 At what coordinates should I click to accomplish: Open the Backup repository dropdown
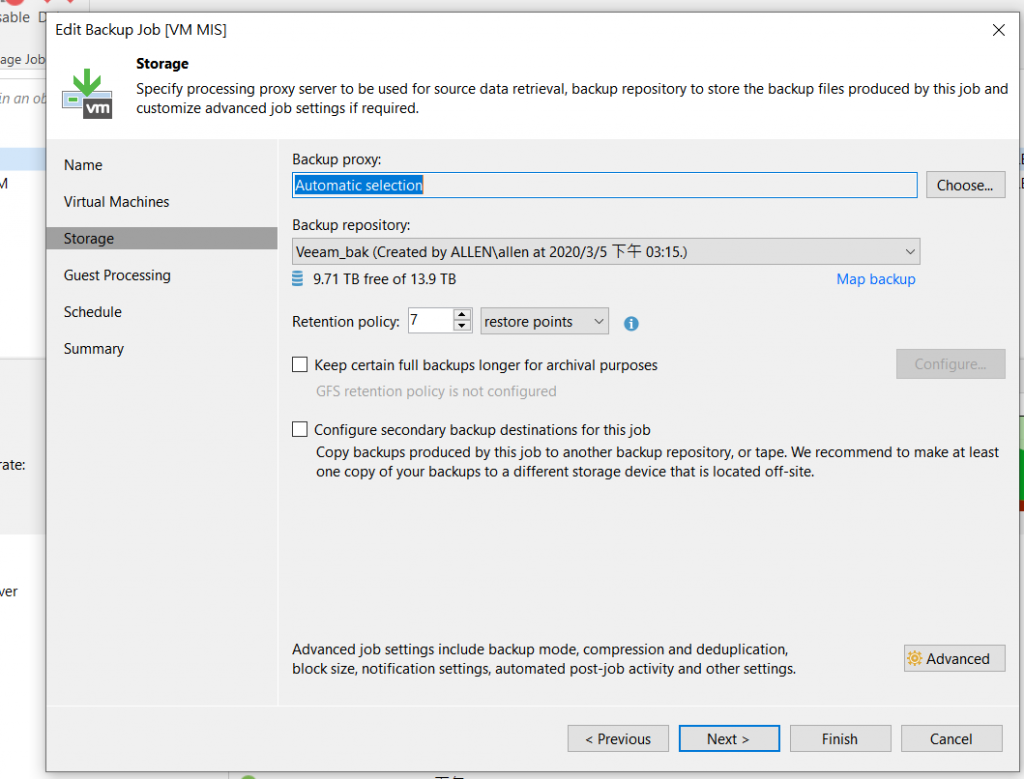pos(606,251)
